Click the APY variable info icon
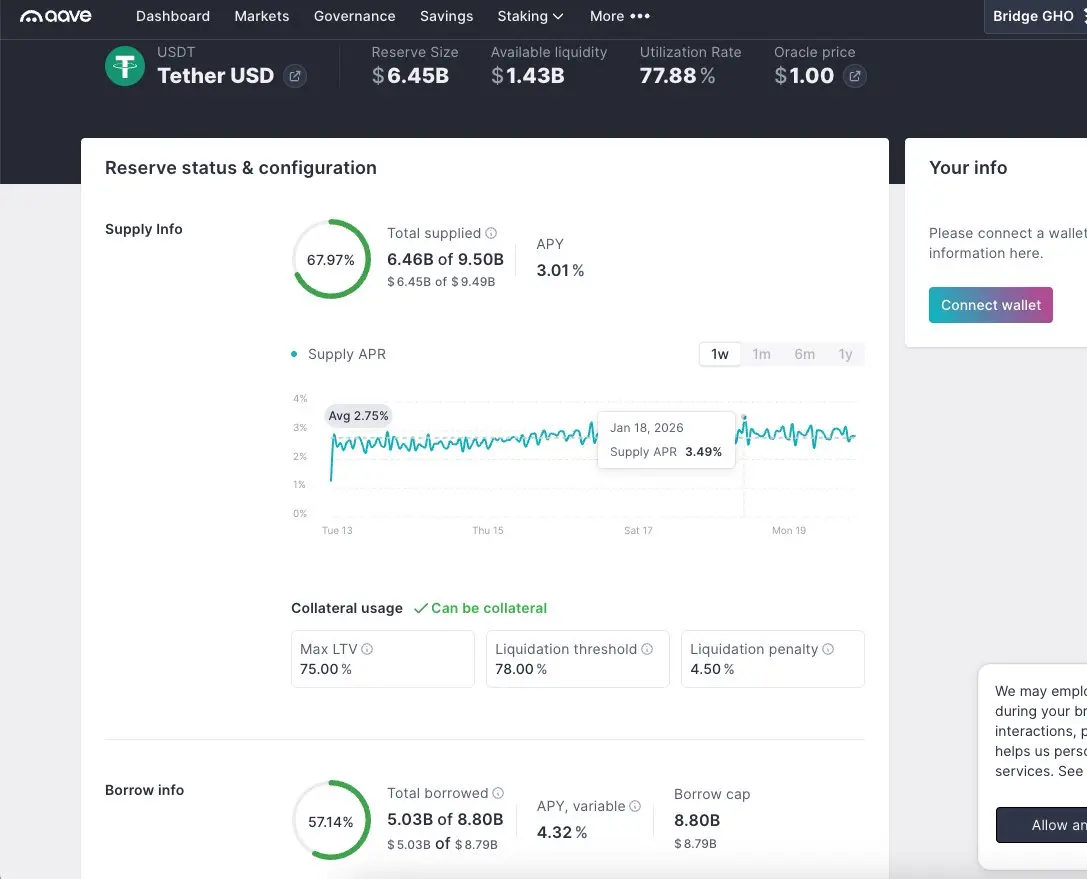This screenshot has height=879, width=1087. [x=635, y=806]
